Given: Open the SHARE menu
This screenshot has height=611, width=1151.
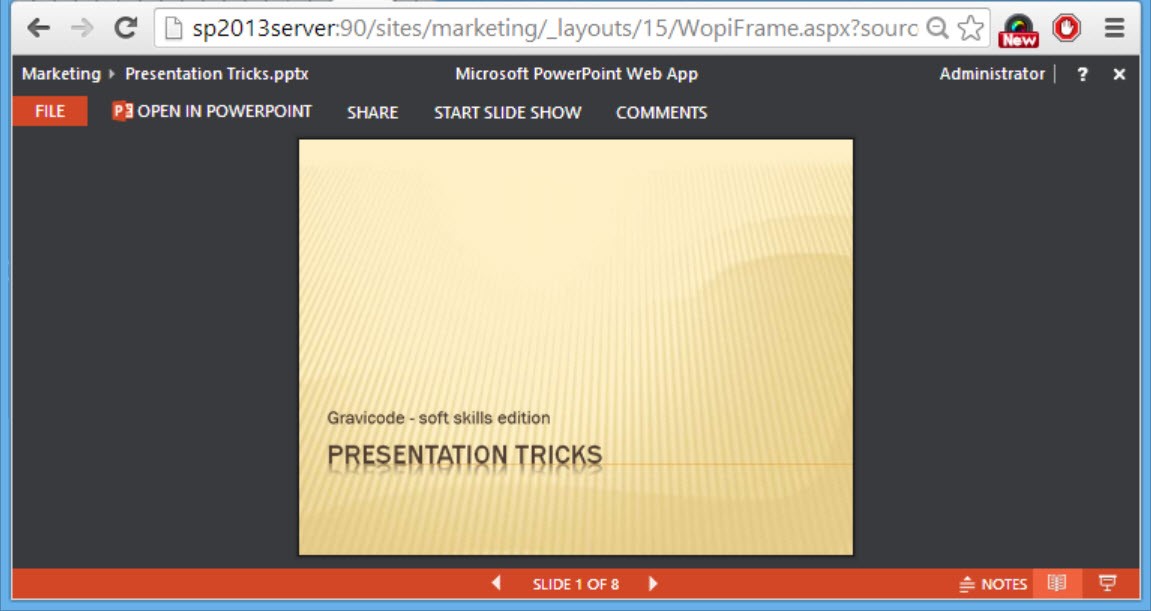Looking at the screenshot, I should click(372, 113).
